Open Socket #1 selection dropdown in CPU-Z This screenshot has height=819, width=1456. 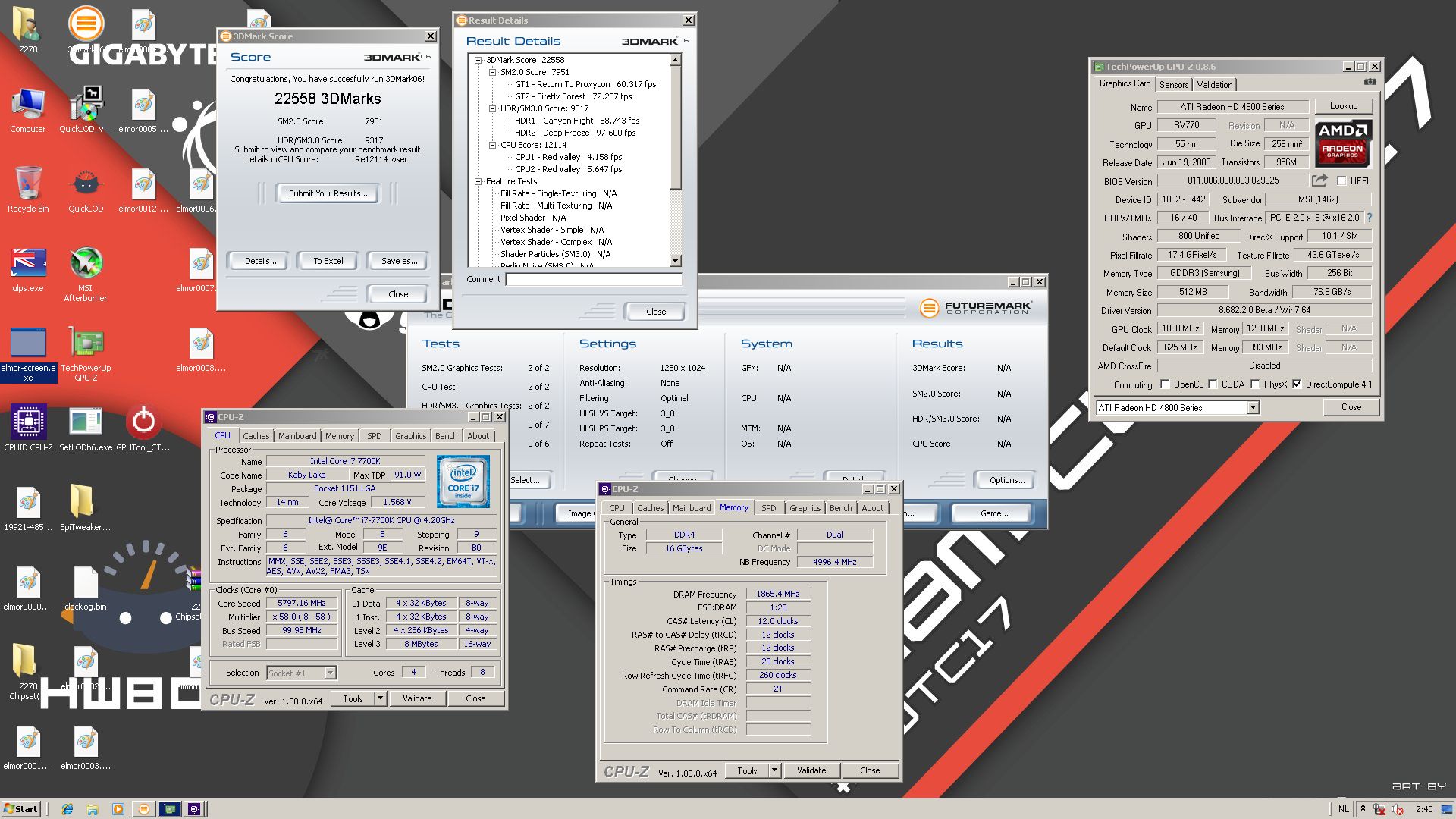[330, 673]
